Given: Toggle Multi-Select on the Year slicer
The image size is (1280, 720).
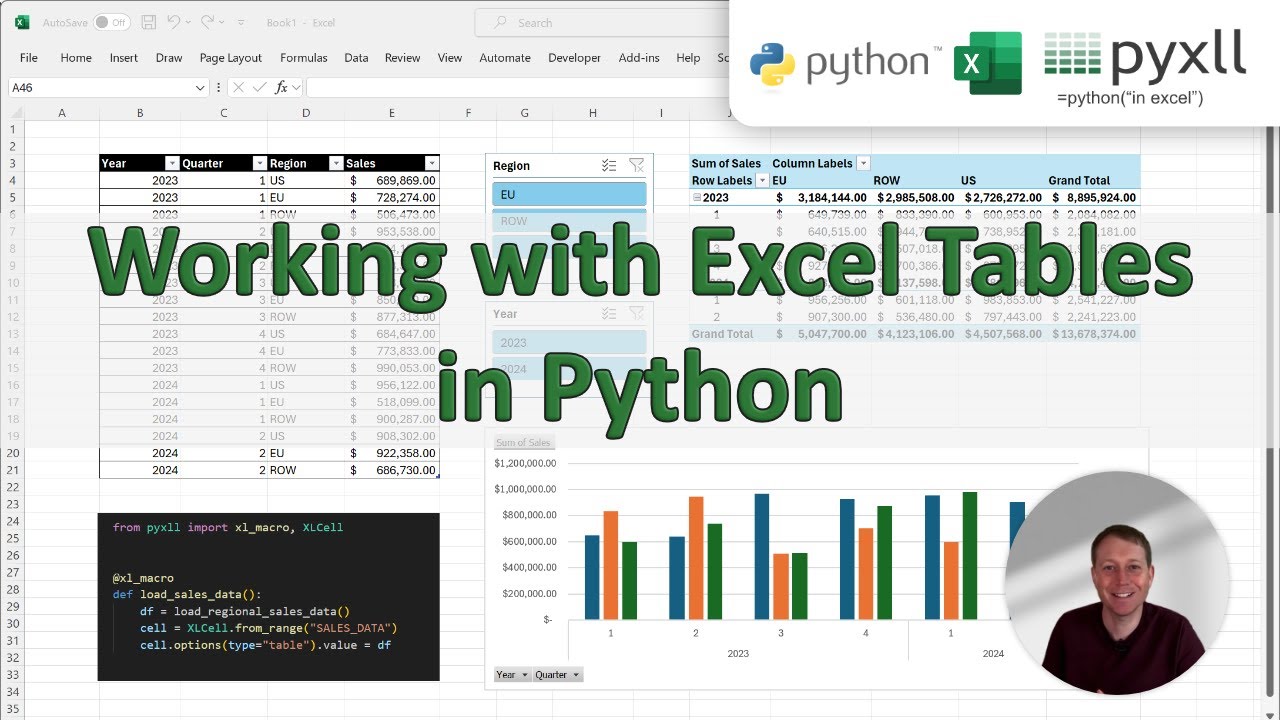Looking at the screenshot, I should pyautogui.click(x=609, y=313).
